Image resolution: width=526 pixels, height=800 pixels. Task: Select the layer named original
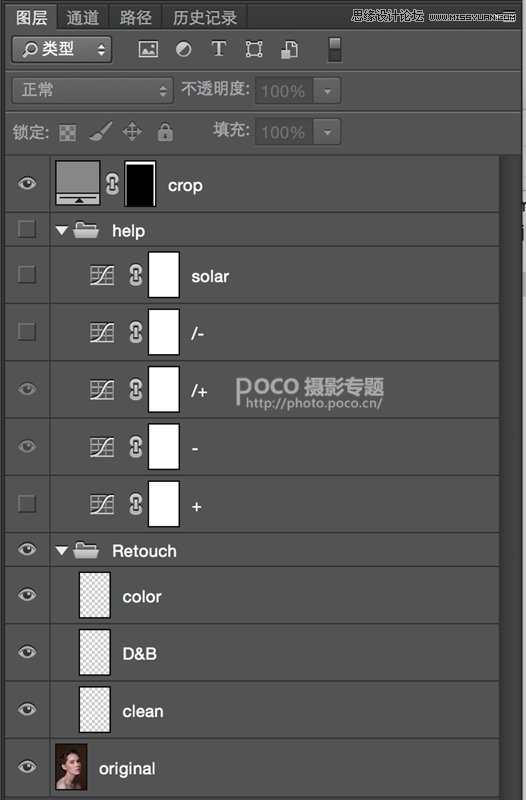pos(127,768)
